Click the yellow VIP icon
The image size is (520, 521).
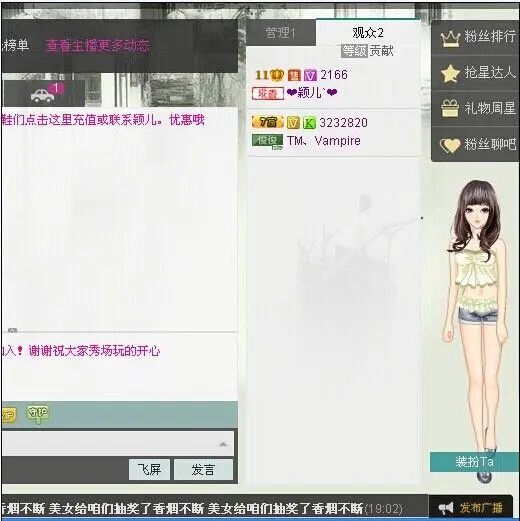8,415
